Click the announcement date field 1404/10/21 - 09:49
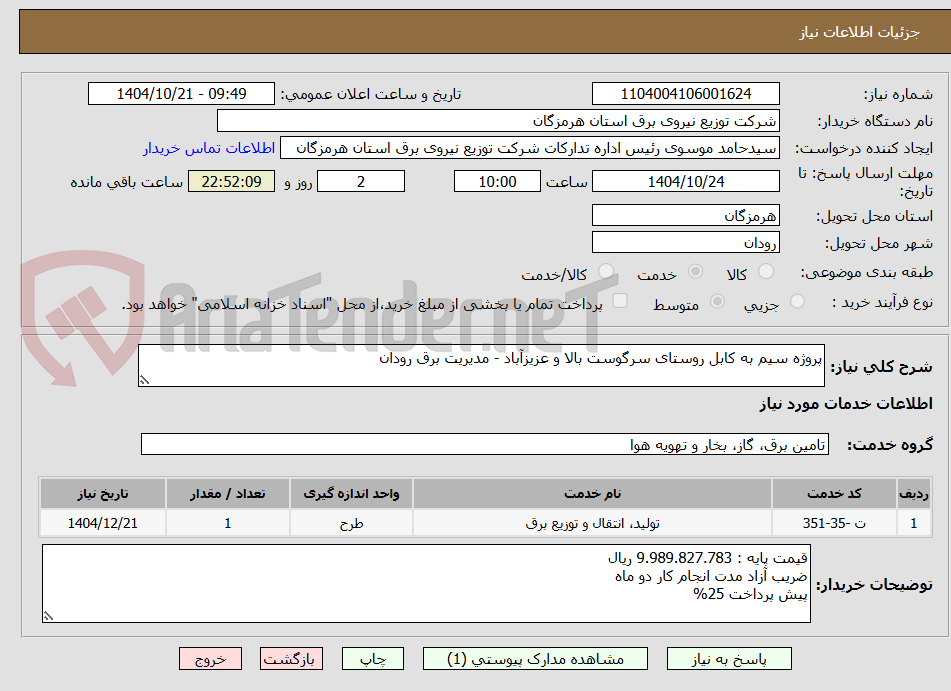The height and width of the screenshot is (691, 951). pos(181,94)
